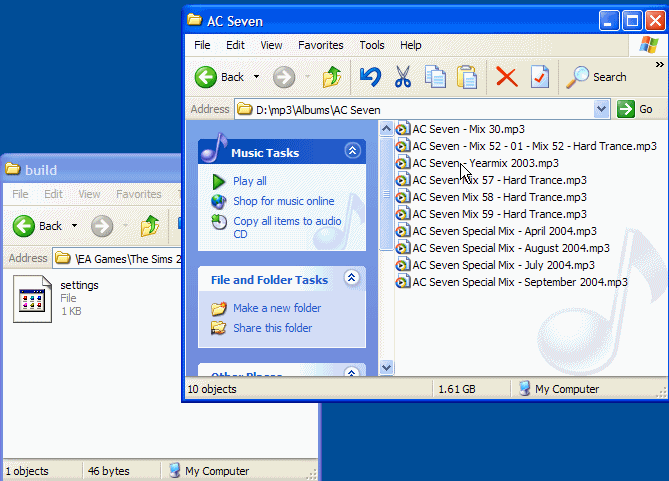The height and width of the screenshot is (481, 669).
Task: Open the Tools menu
Action: pyautogui.click(x=372, y=45)
